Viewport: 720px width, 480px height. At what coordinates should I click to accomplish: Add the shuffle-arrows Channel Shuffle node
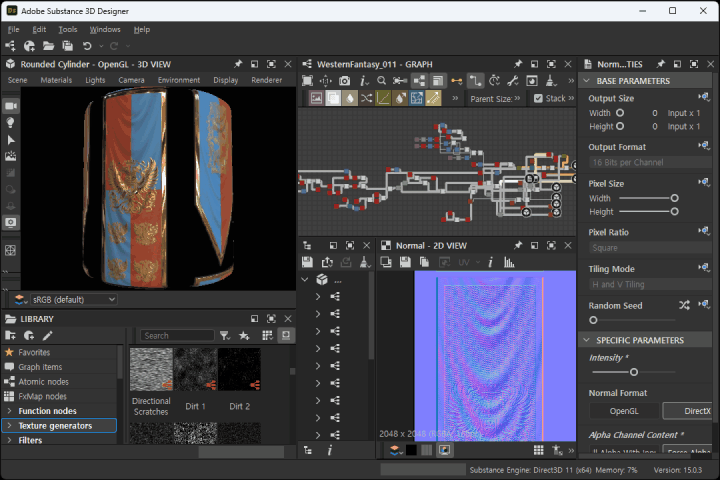tap(366, 98)
